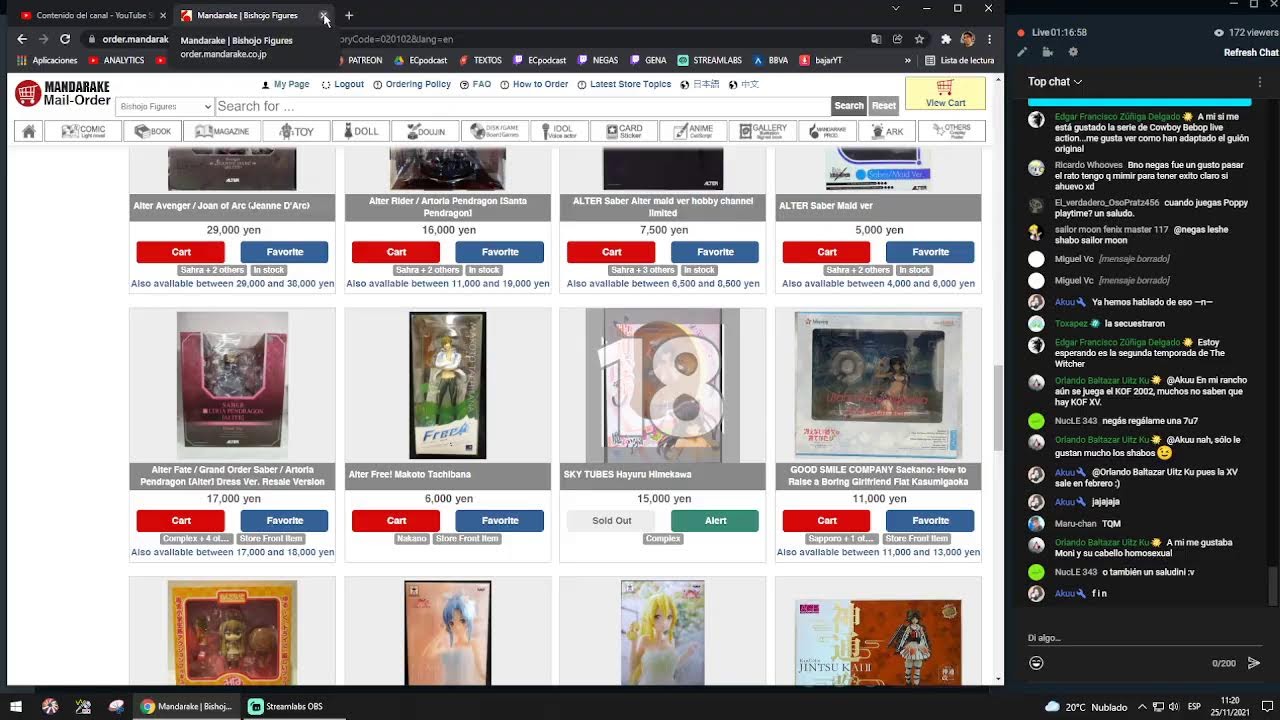The width and height of the screenshot is (1280, 720).
Task: Open the ANALYTICS bookmark
Action: tap(117, 60)
